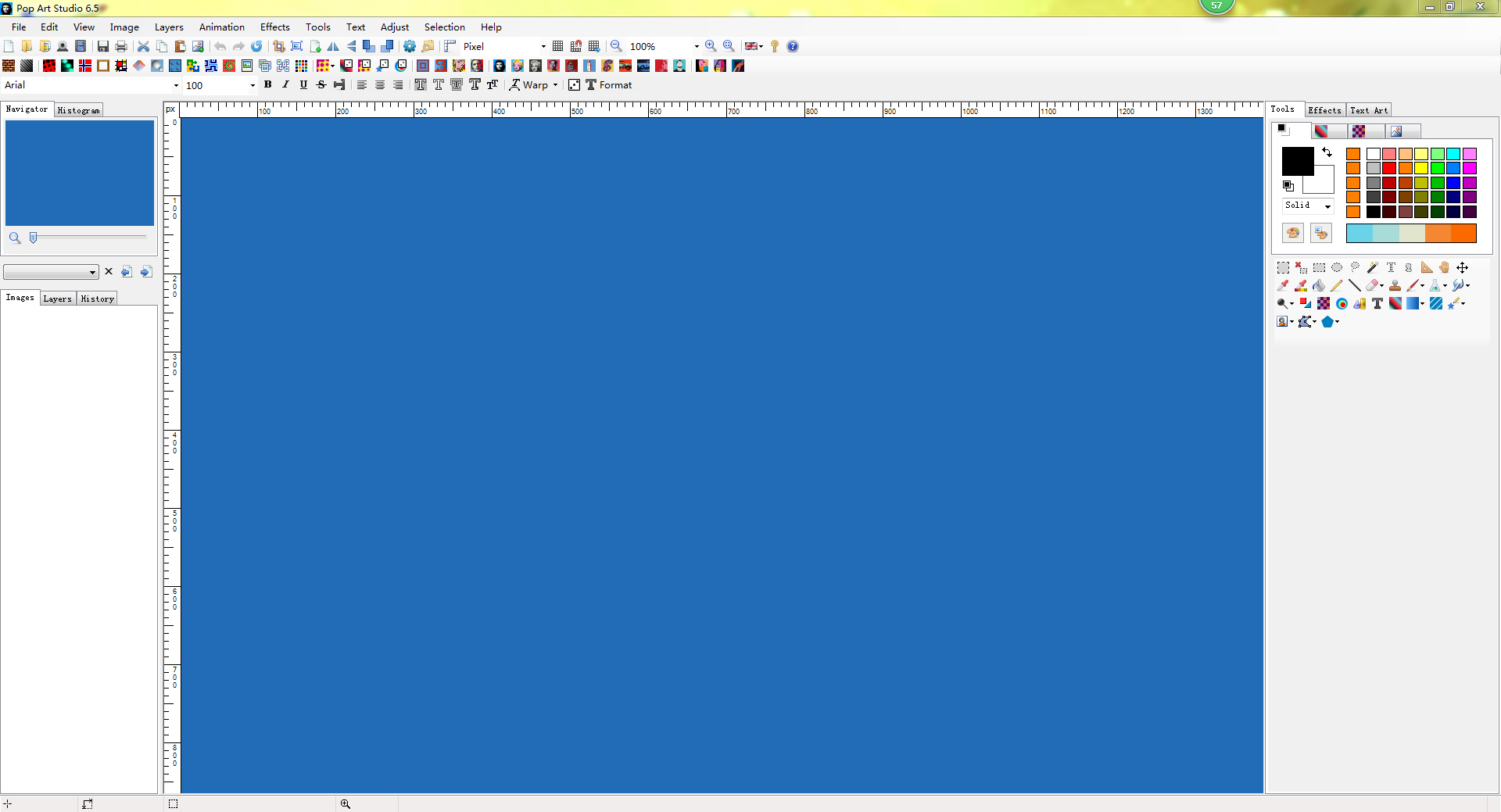1501x812 pixels.
Task: Toggle Strikethrough text formatting
Action: 321,84
